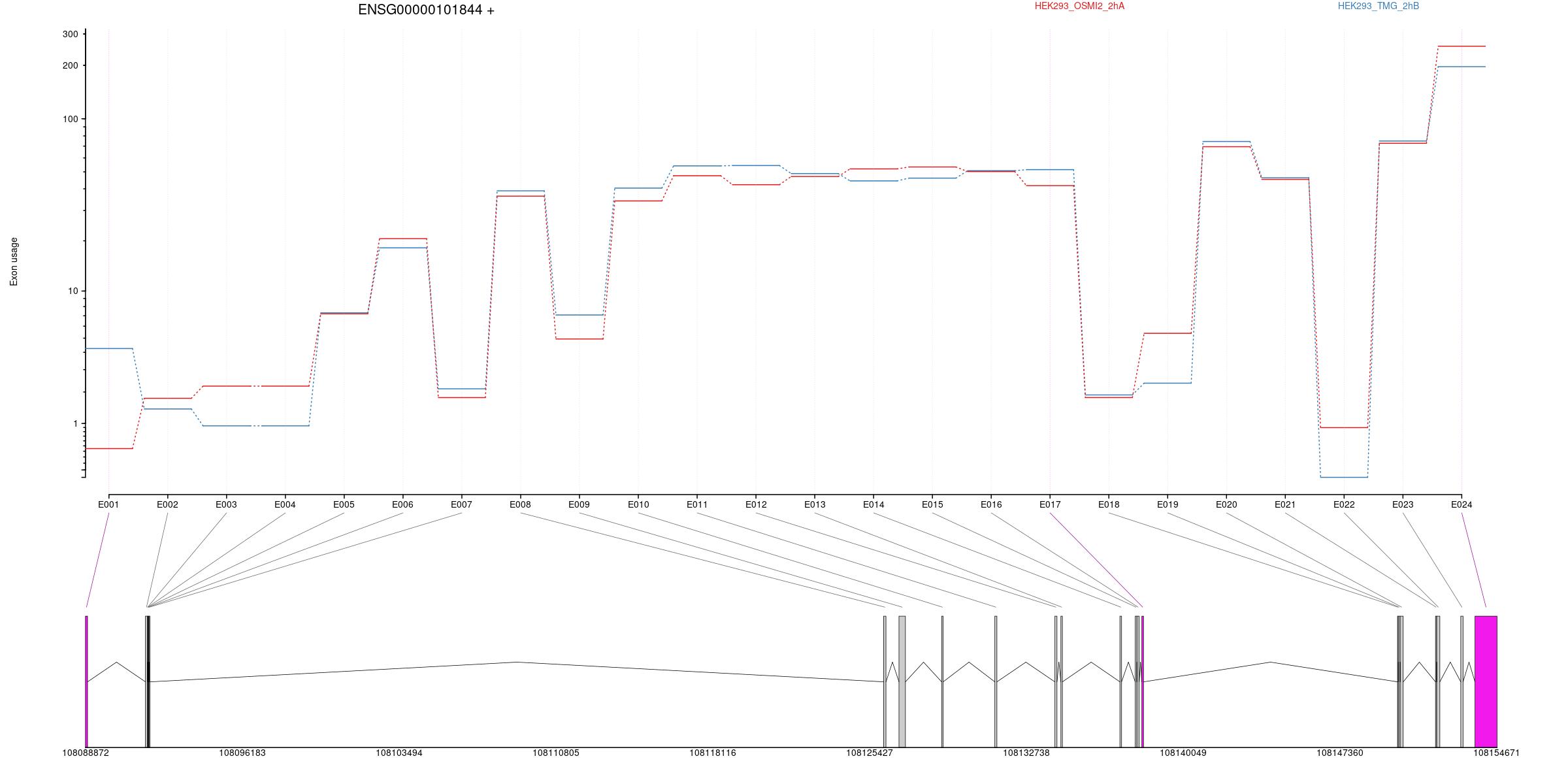This screenshot has width=1568, height=784.
Task: Click the E001 exon label
Action: pos(108,504)
